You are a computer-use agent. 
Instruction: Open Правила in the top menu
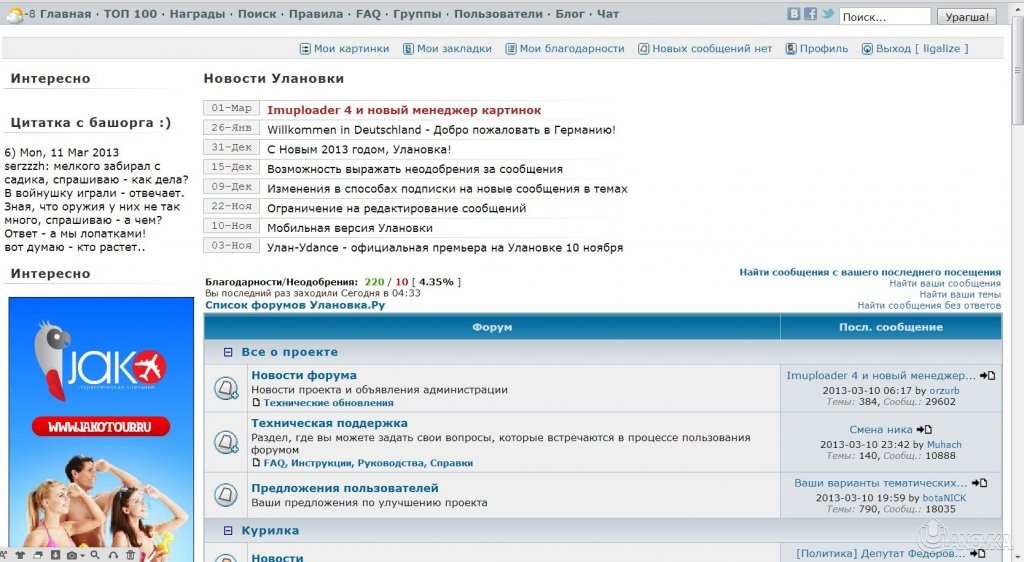(x=316, y=14)
